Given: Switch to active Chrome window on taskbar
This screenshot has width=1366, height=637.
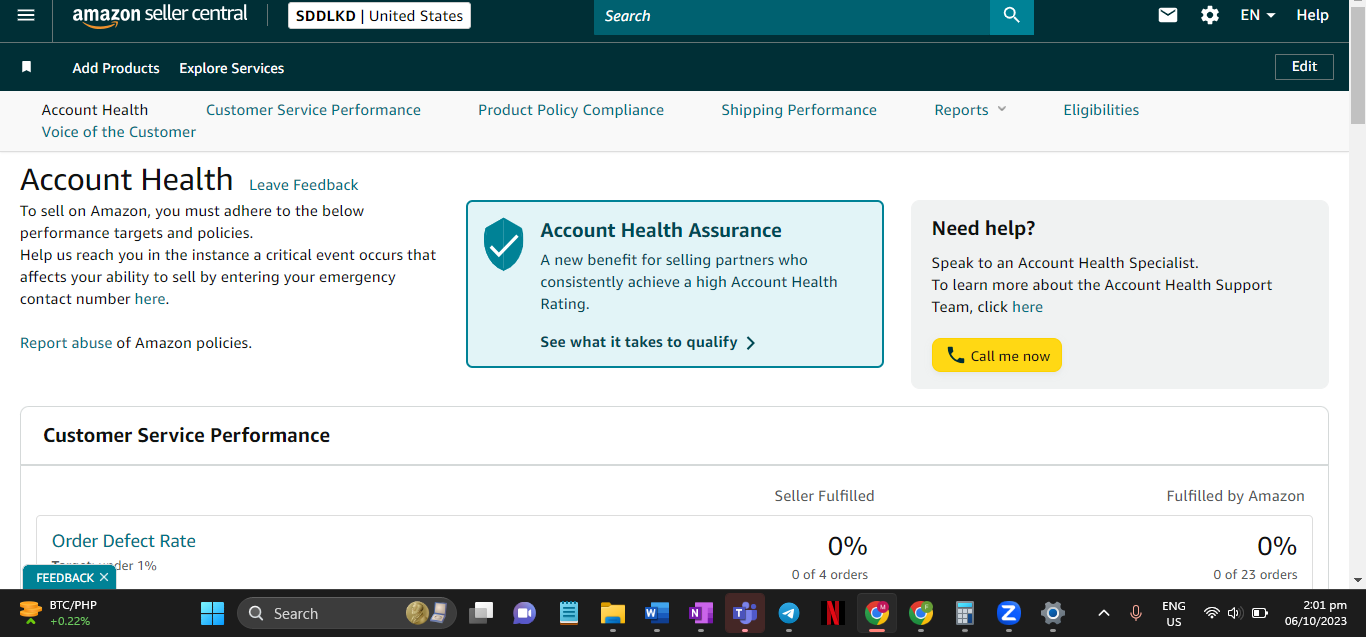Looking at the screenshot, I should (x=877, y=613).
